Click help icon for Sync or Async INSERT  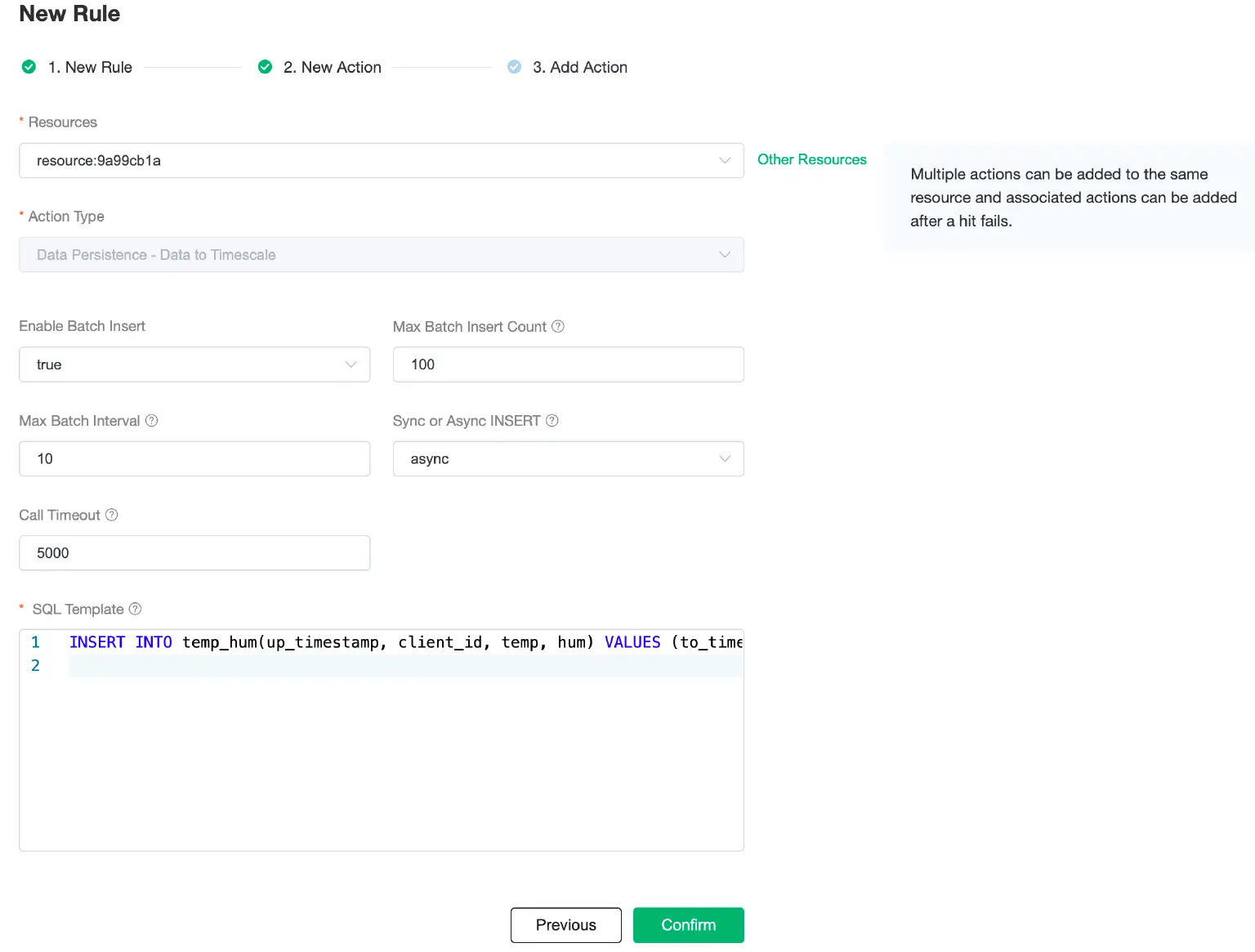coord(552,421)
